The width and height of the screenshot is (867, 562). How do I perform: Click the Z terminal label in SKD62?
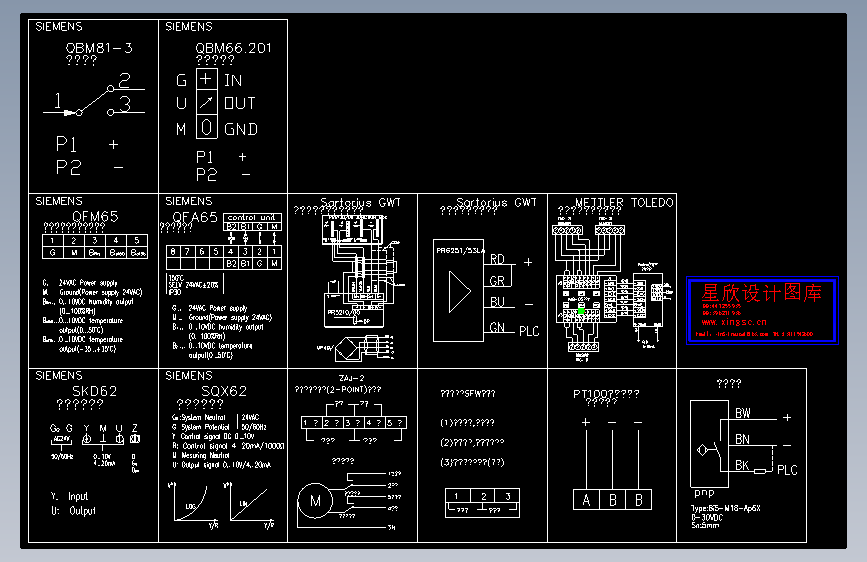134,429
